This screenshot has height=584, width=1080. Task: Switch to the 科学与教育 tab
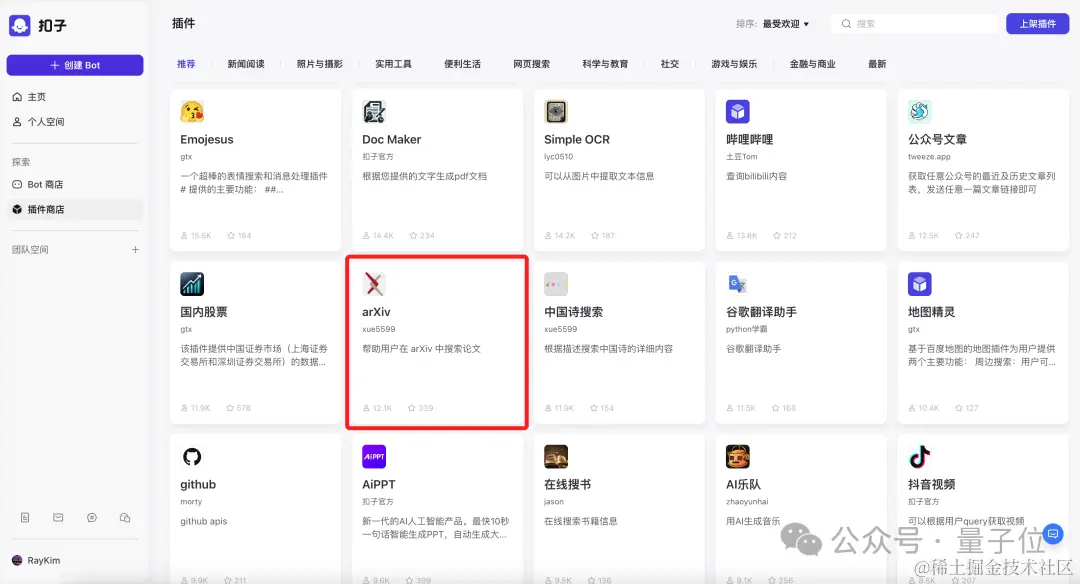click(605, 64)
